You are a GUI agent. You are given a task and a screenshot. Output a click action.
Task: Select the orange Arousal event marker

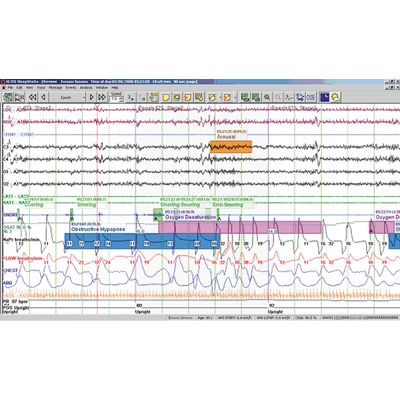tap(231, 147)
